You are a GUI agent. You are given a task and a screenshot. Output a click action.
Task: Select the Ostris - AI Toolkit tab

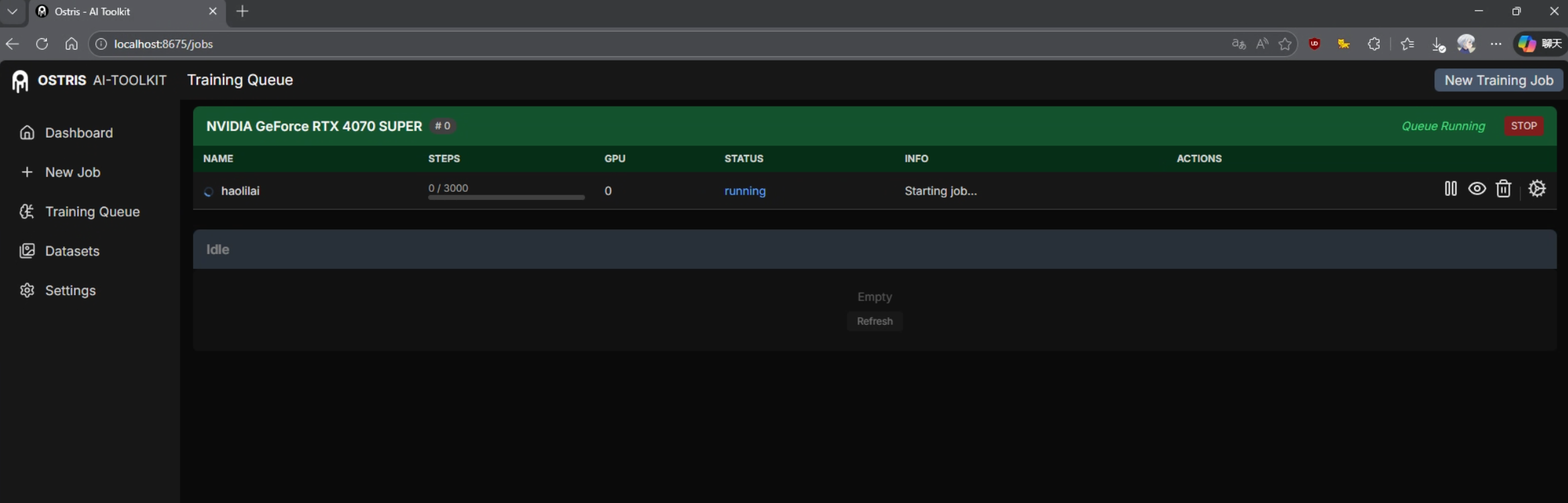pos(126,11)
